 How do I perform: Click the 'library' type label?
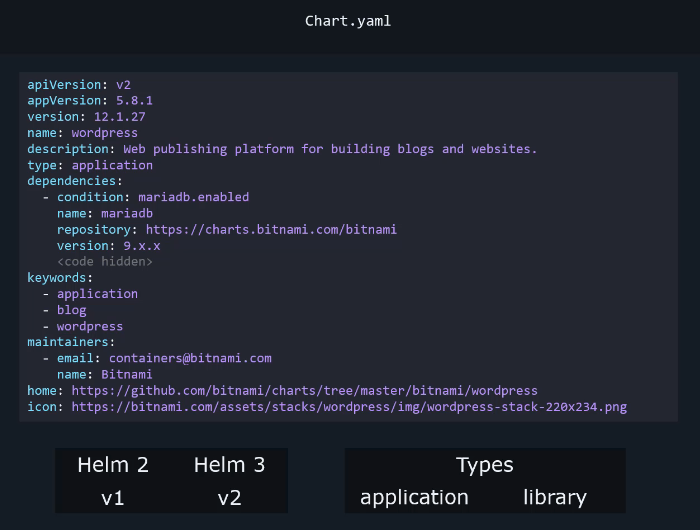(555, 498)
